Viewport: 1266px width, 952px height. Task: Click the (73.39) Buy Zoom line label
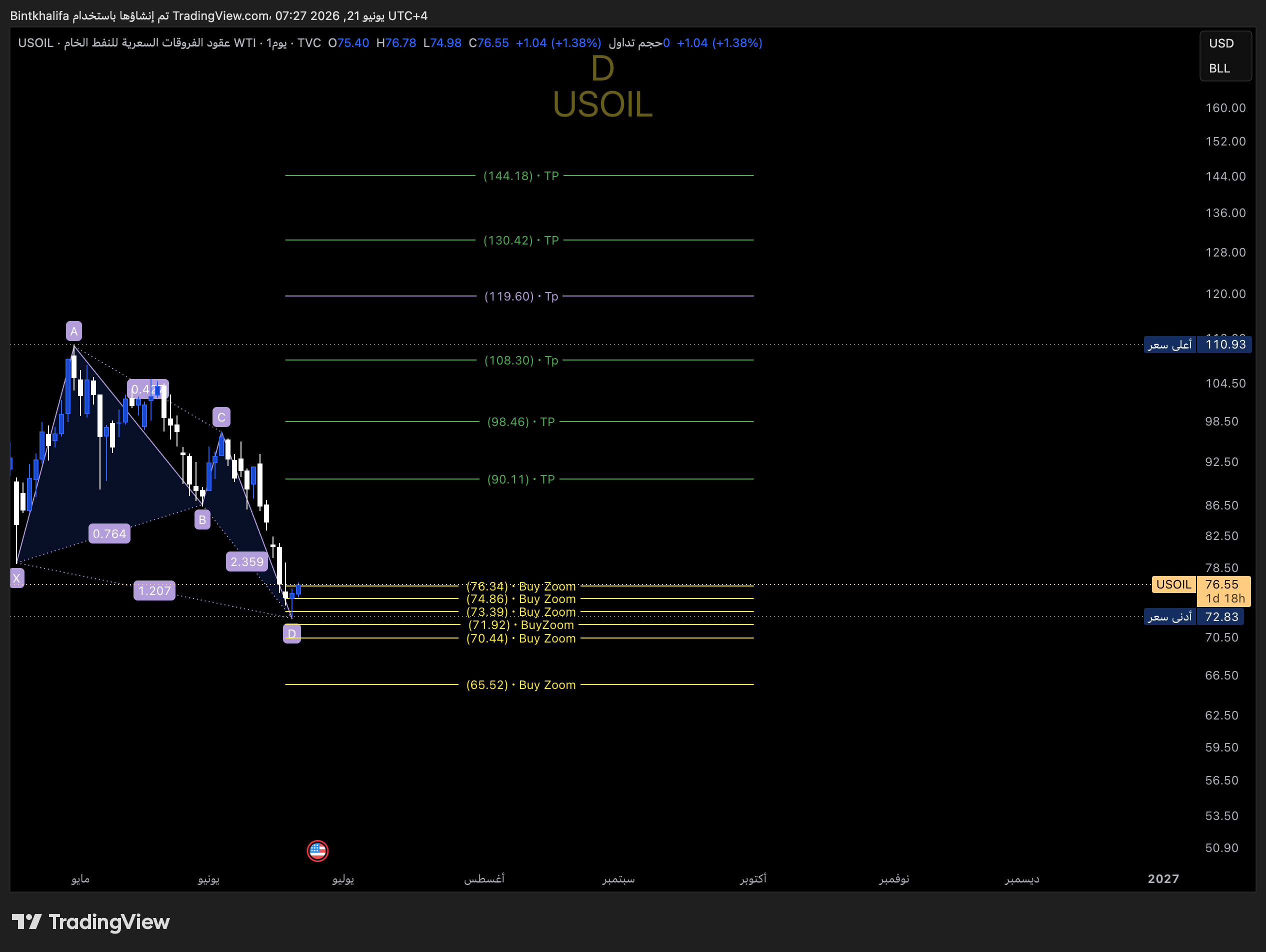tap(521, 612)
